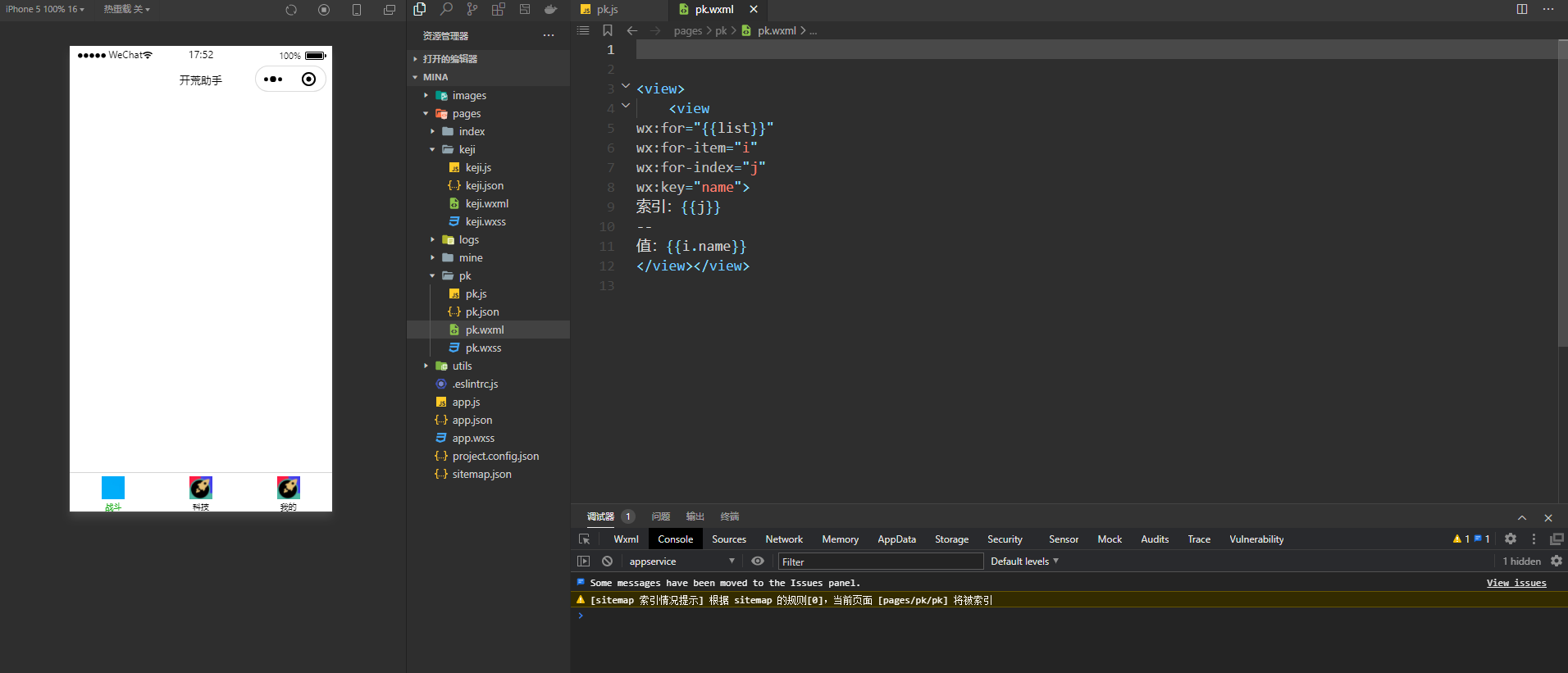The width and height of the screenshot is (1568, 673).
Task: Click the mini program capsule menu dots
Action: point(273,80)
